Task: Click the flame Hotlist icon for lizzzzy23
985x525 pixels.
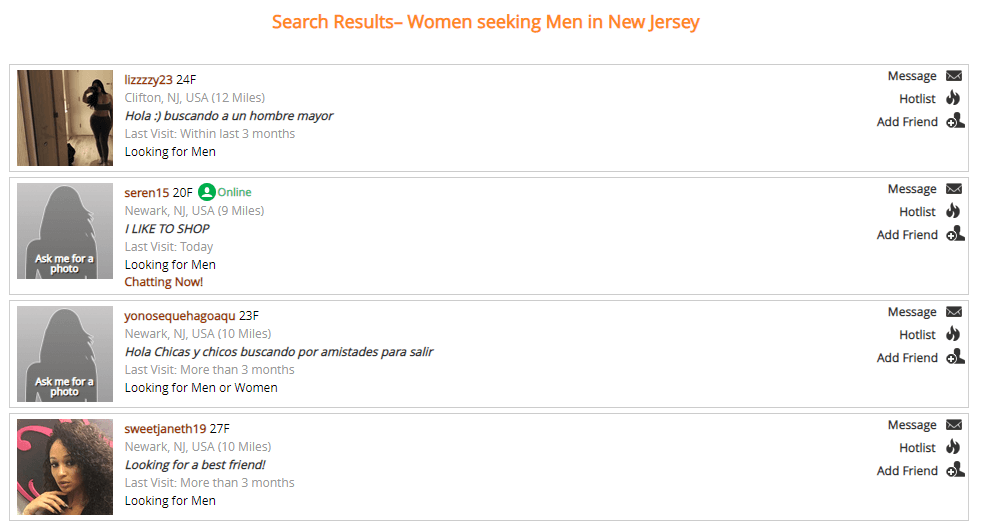Action: [x=953, y=98]
